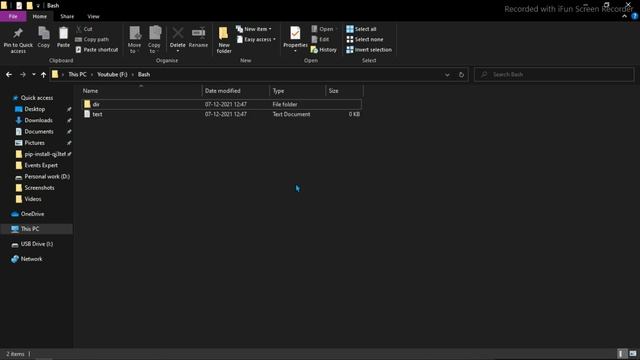Go forward with the Forward arrow
The height and width of the screenshot is (360, 640).
coord(23,74)
